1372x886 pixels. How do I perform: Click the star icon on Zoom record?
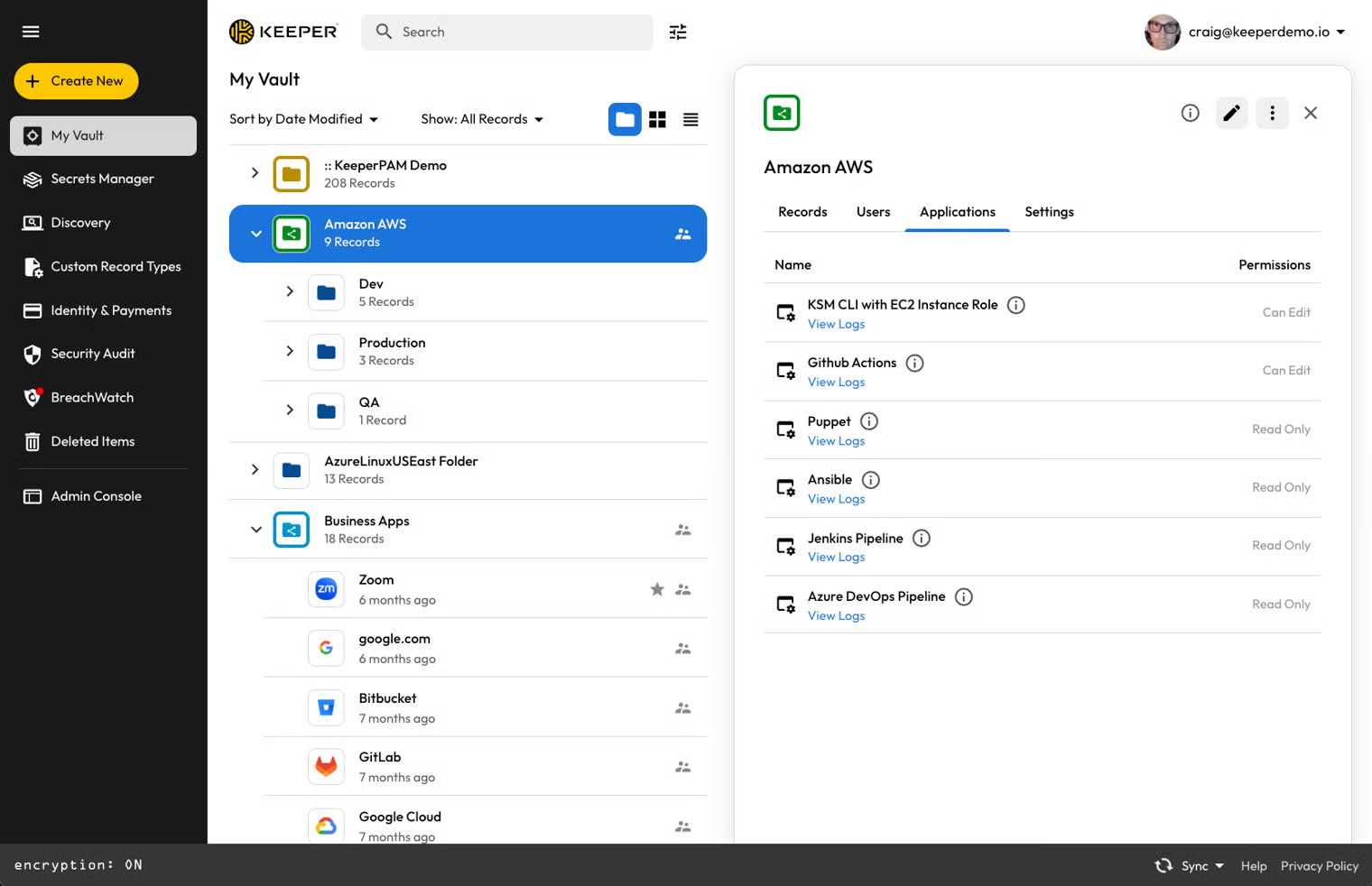tap(657, 589)
